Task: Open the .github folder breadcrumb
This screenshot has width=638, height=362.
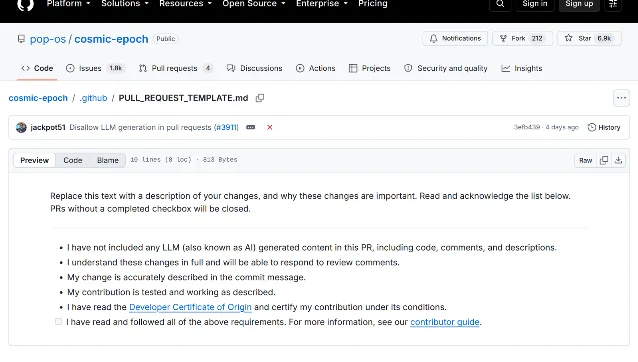Action: (x=93, y=98)
